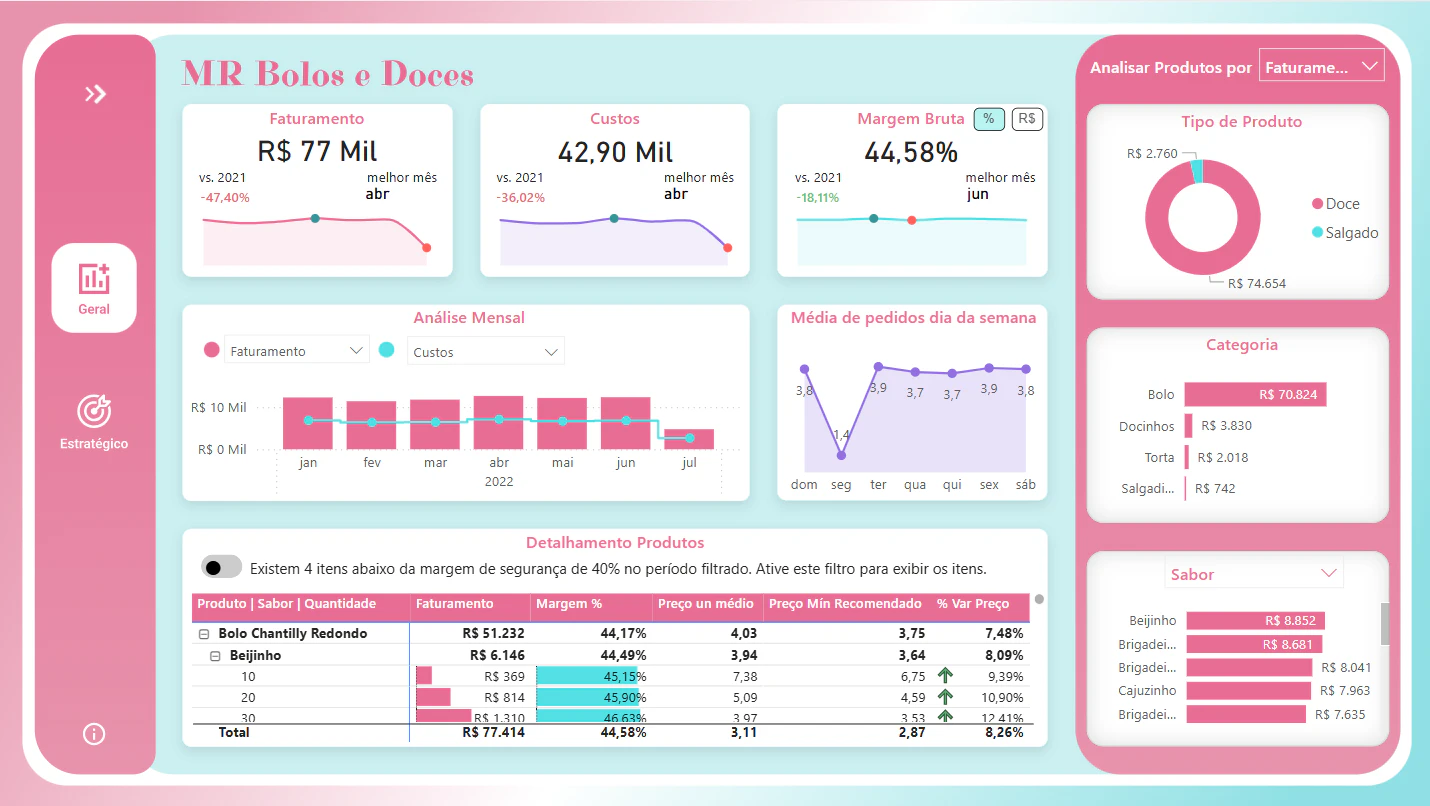Click the jan bar in Análise Mensal

coord(308,423)
